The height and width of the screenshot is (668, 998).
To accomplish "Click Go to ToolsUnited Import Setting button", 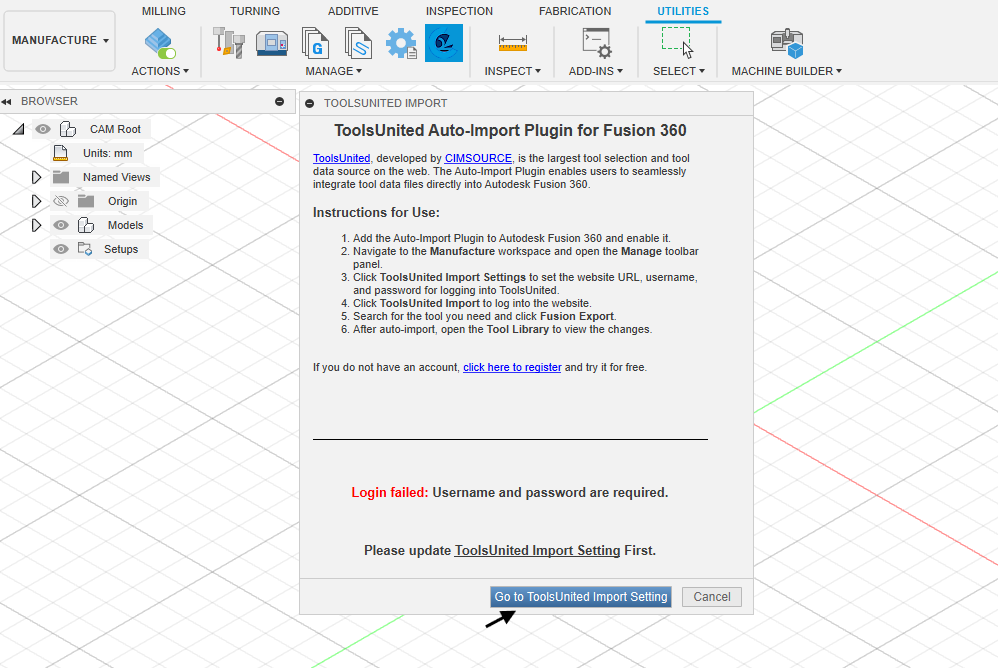I will 581,597.
